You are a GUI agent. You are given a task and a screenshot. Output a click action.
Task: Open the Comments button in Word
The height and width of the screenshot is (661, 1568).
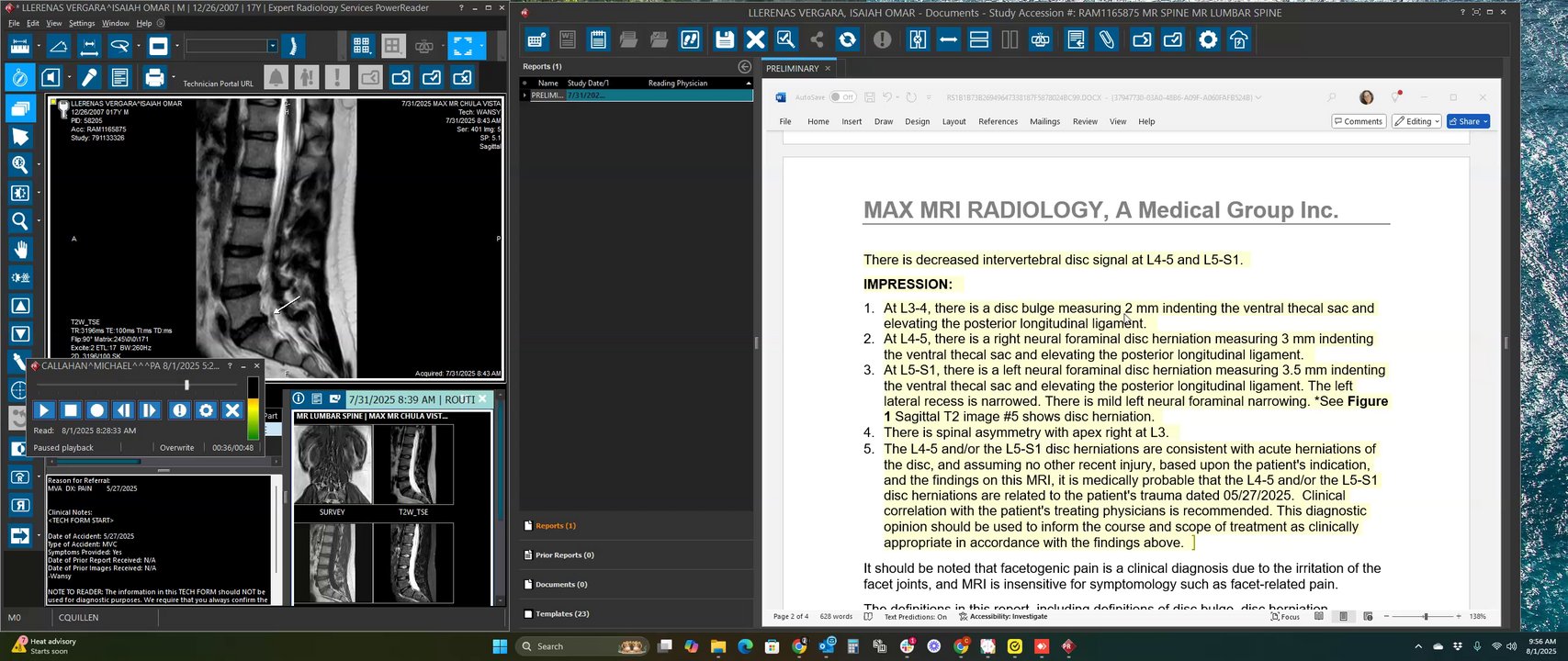coord(1359,121)
